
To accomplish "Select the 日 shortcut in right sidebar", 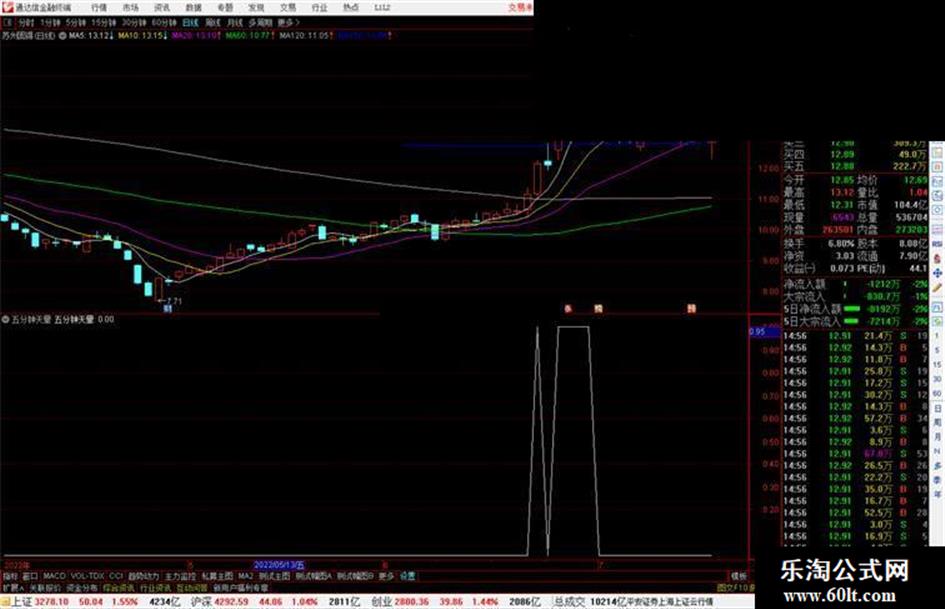I will tap(937, 409).
